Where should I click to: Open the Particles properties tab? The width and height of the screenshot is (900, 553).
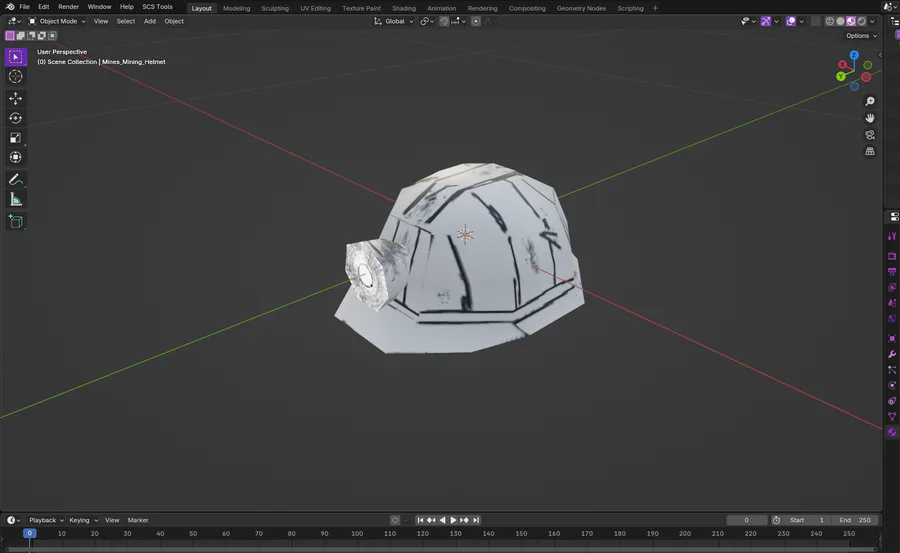point(892,370)
